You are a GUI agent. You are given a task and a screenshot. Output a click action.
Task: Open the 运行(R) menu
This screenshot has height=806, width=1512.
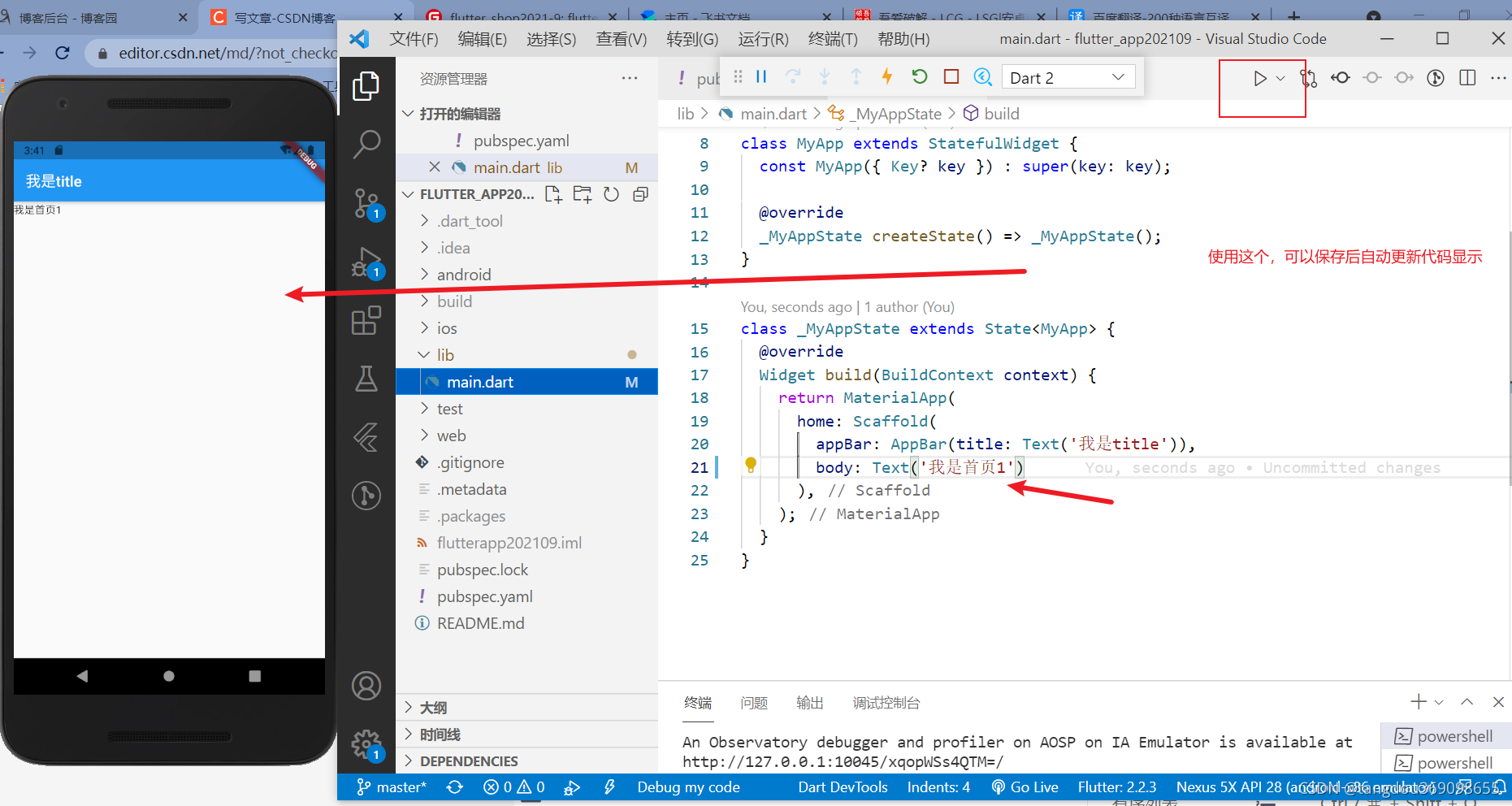pyautogui.click(x=762, y=38)
